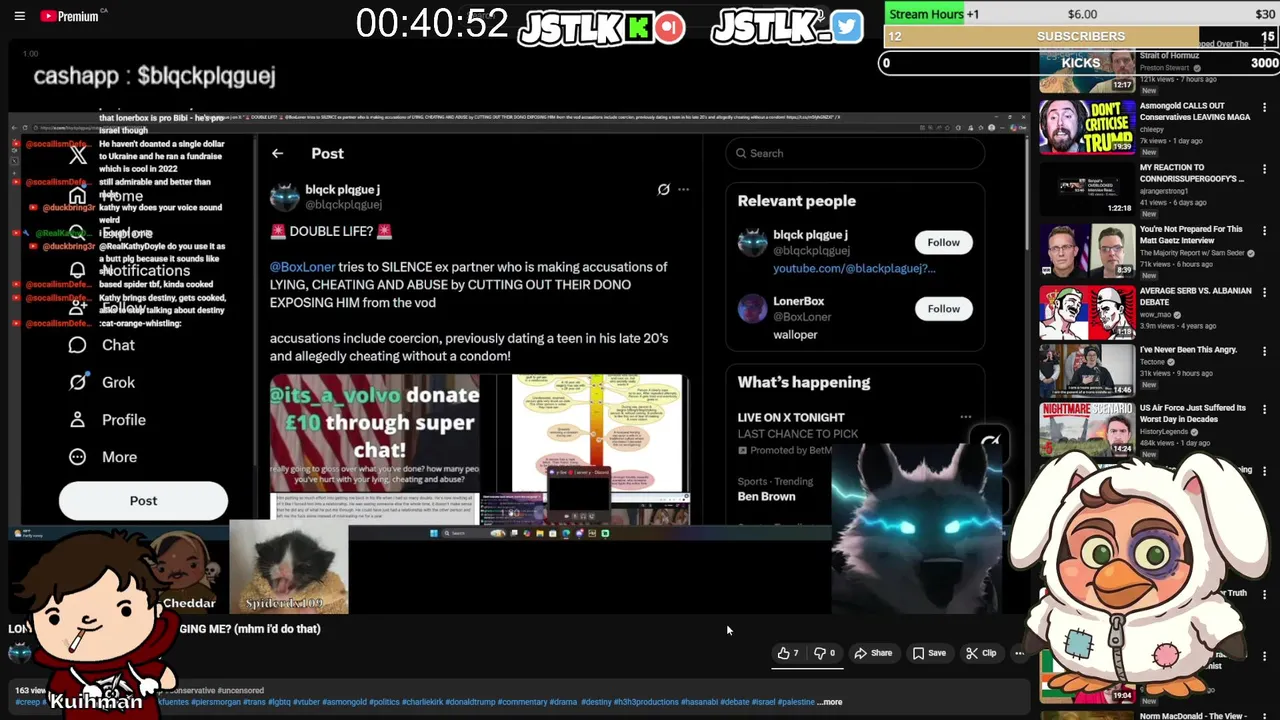Open options menu for I've Never Been This Angry
This screenshot has height=720, width=1280.
1265,352
